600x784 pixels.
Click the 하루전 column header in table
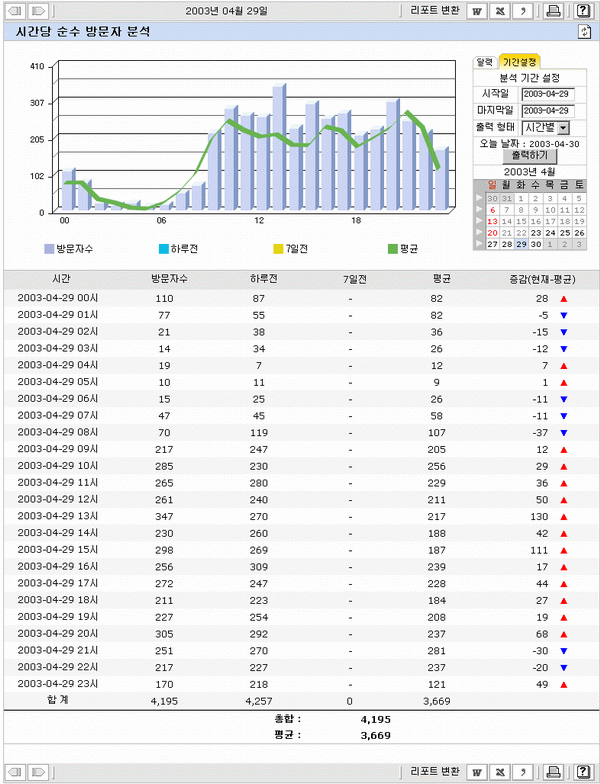point(264,279)
